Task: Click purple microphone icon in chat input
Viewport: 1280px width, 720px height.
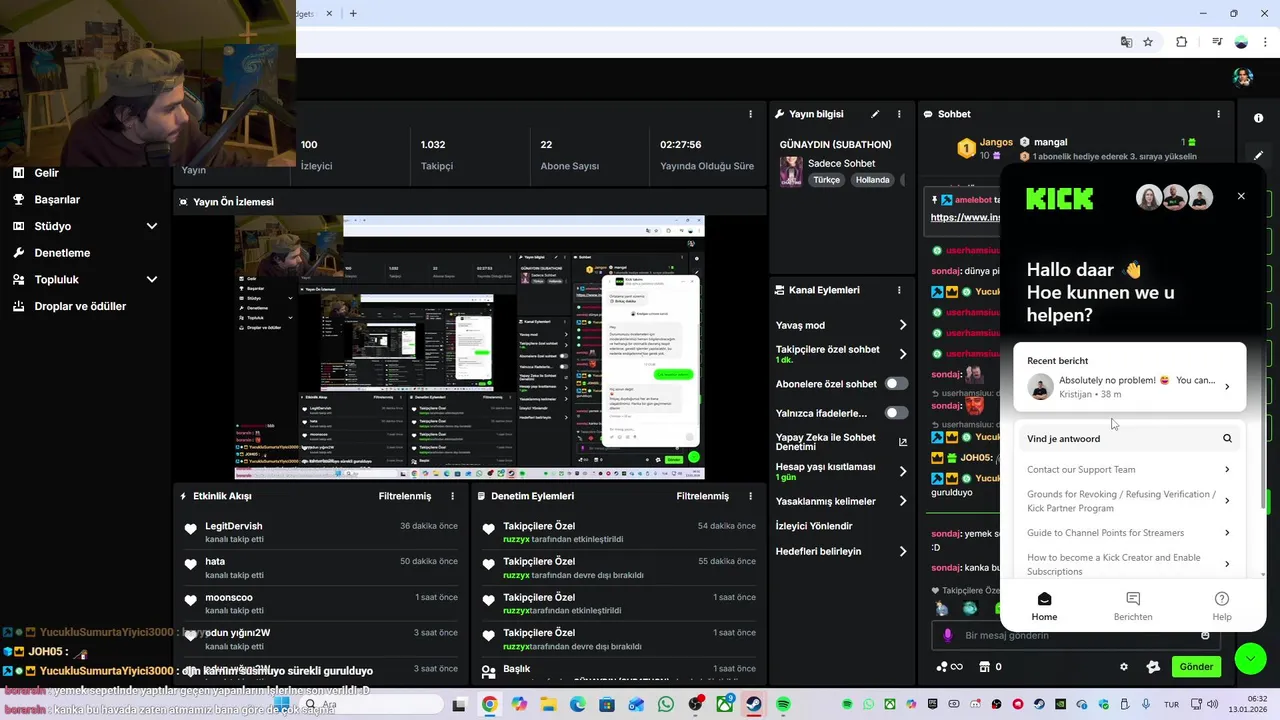Action: coord(948,635)
